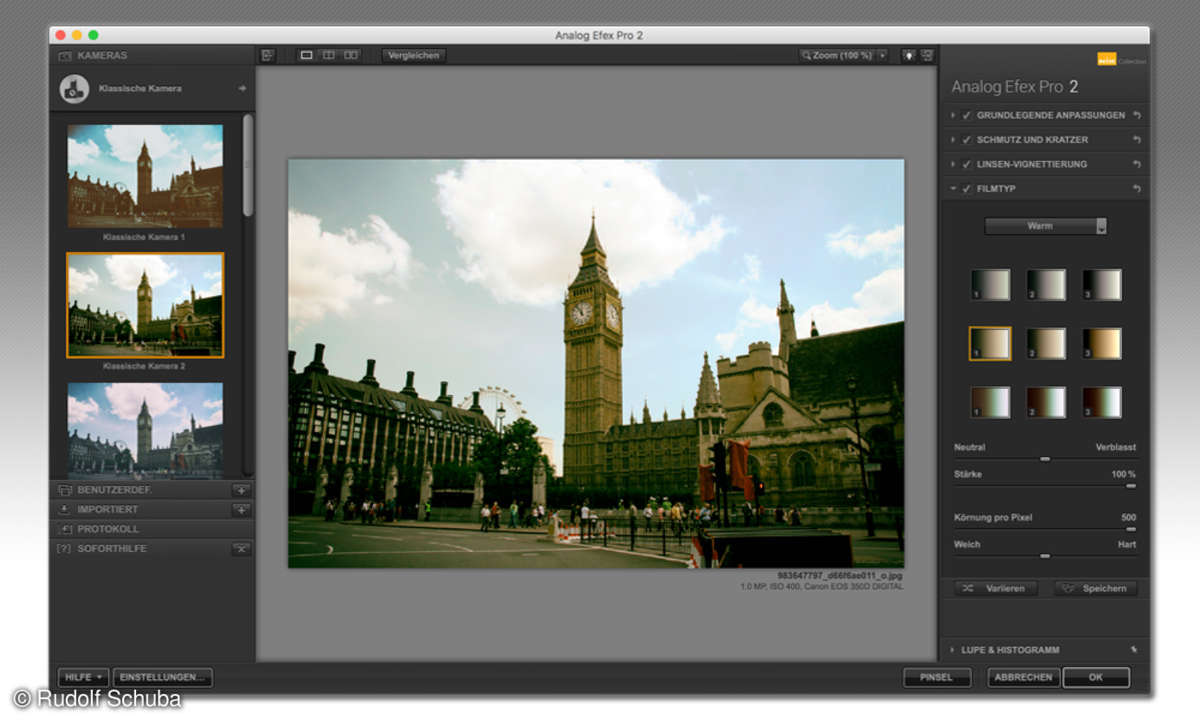Open the Kameras panel
The height and width of the screenshot is (720, 1200).
(152, 55)
